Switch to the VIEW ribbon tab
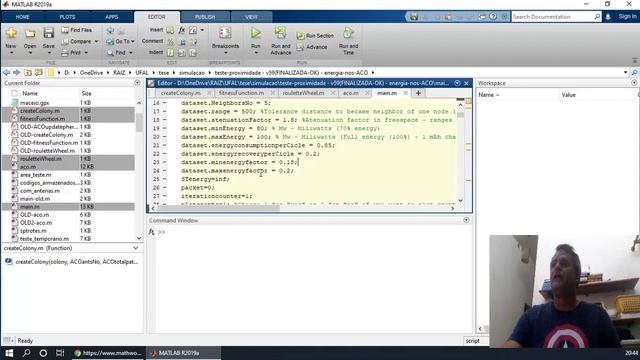 (251, 17)
